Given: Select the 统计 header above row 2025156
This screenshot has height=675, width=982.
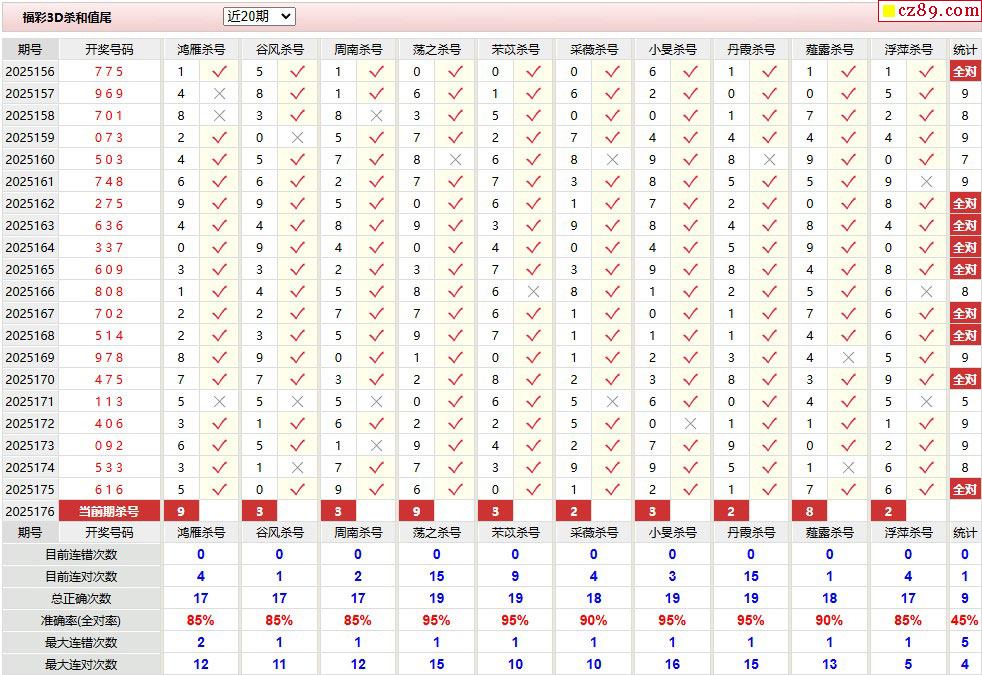Looking at the screenshot, I should coord(964,49).
